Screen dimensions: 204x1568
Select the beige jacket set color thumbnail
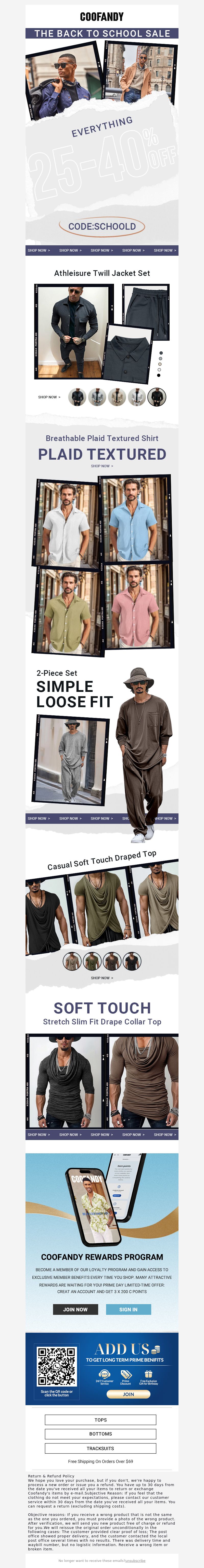[117, 397]
